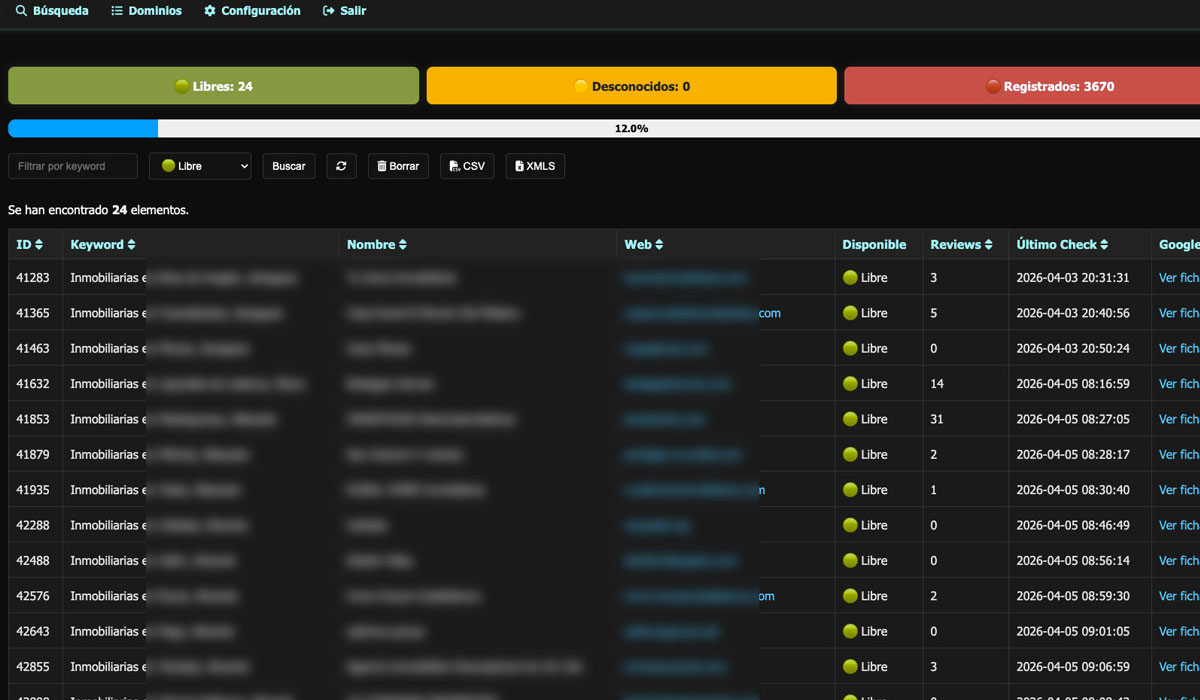
Task: Select ID cell 41463
Action: 33,348
